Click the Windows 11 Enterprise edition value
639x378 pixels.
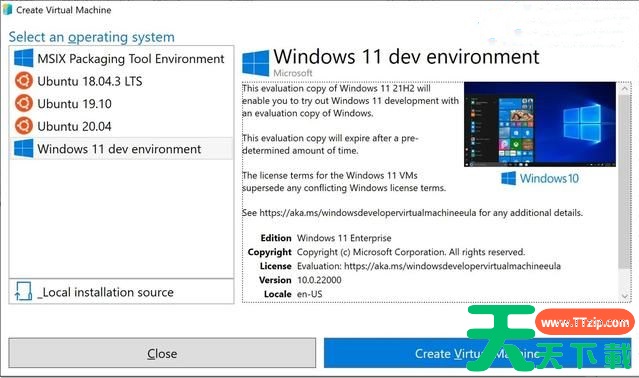click(x=344, y=238)
